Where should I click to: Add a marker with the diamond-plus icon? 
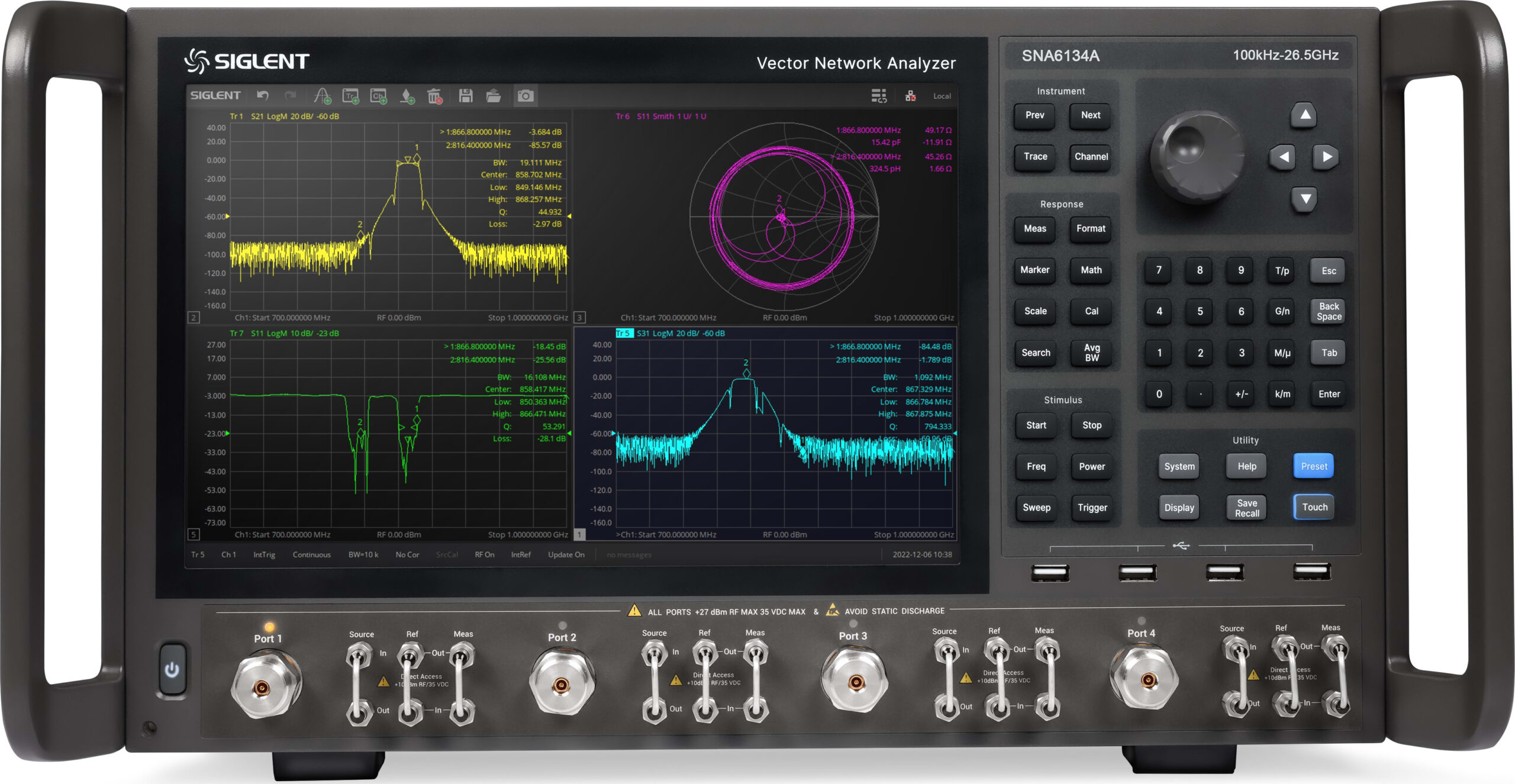407,95
